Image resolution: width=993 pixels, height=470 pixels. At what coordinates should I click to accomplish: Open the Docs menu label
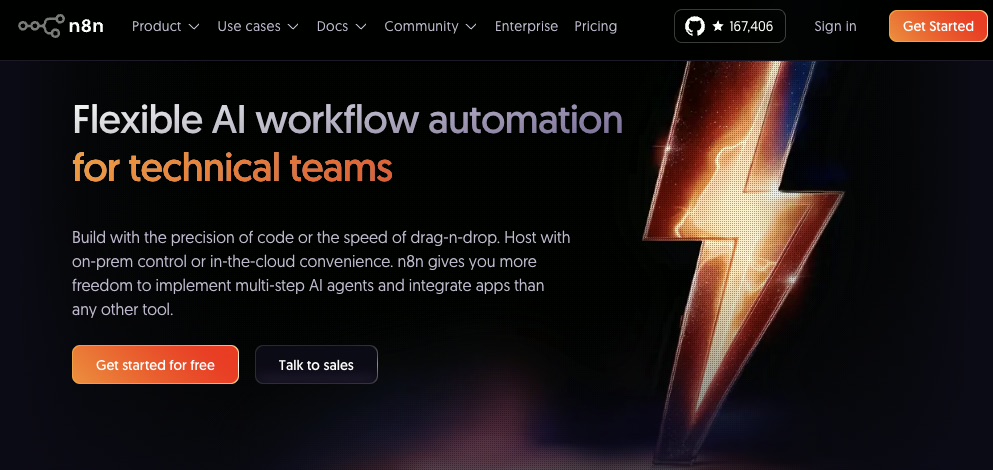[x=332, y=26]
